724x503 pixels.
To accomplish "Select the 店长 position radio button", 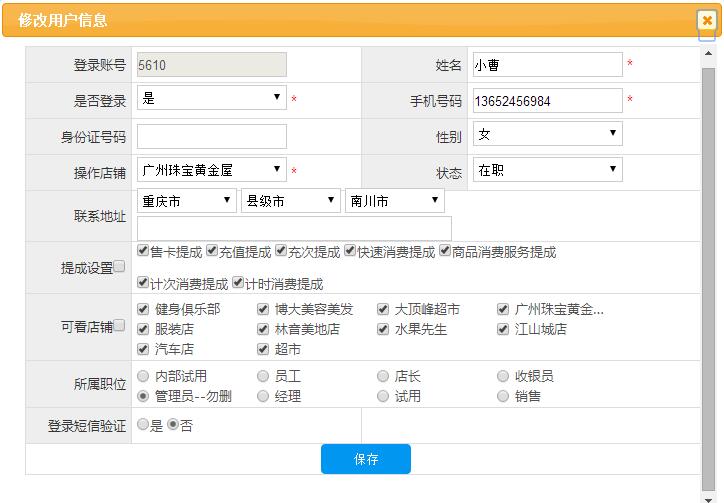I will [383, 376].
